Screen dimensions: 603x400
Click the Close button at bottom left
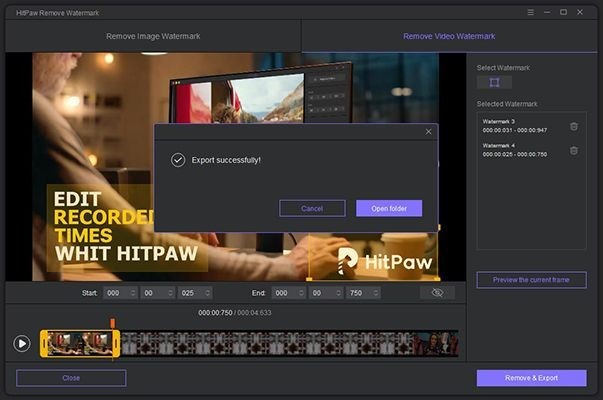71,378
